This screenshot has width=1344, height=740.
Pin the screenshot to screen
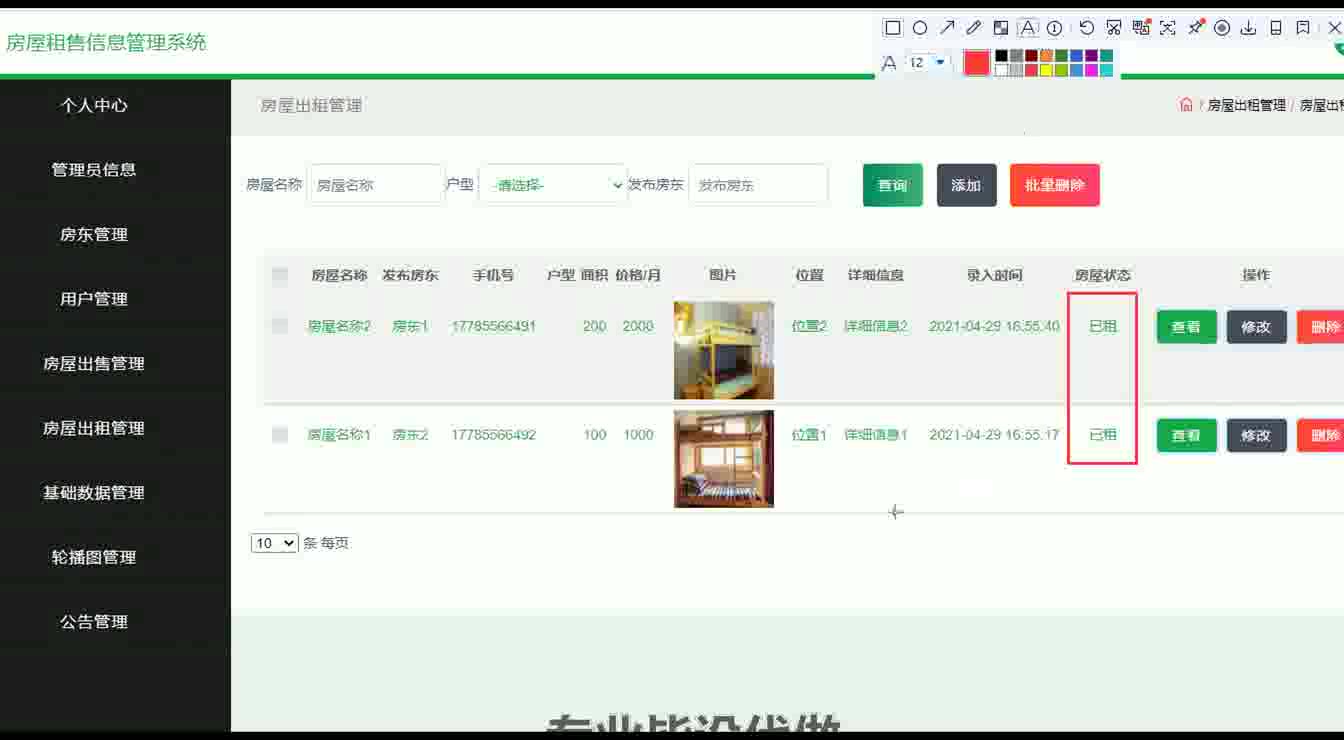click(1195, 28)
